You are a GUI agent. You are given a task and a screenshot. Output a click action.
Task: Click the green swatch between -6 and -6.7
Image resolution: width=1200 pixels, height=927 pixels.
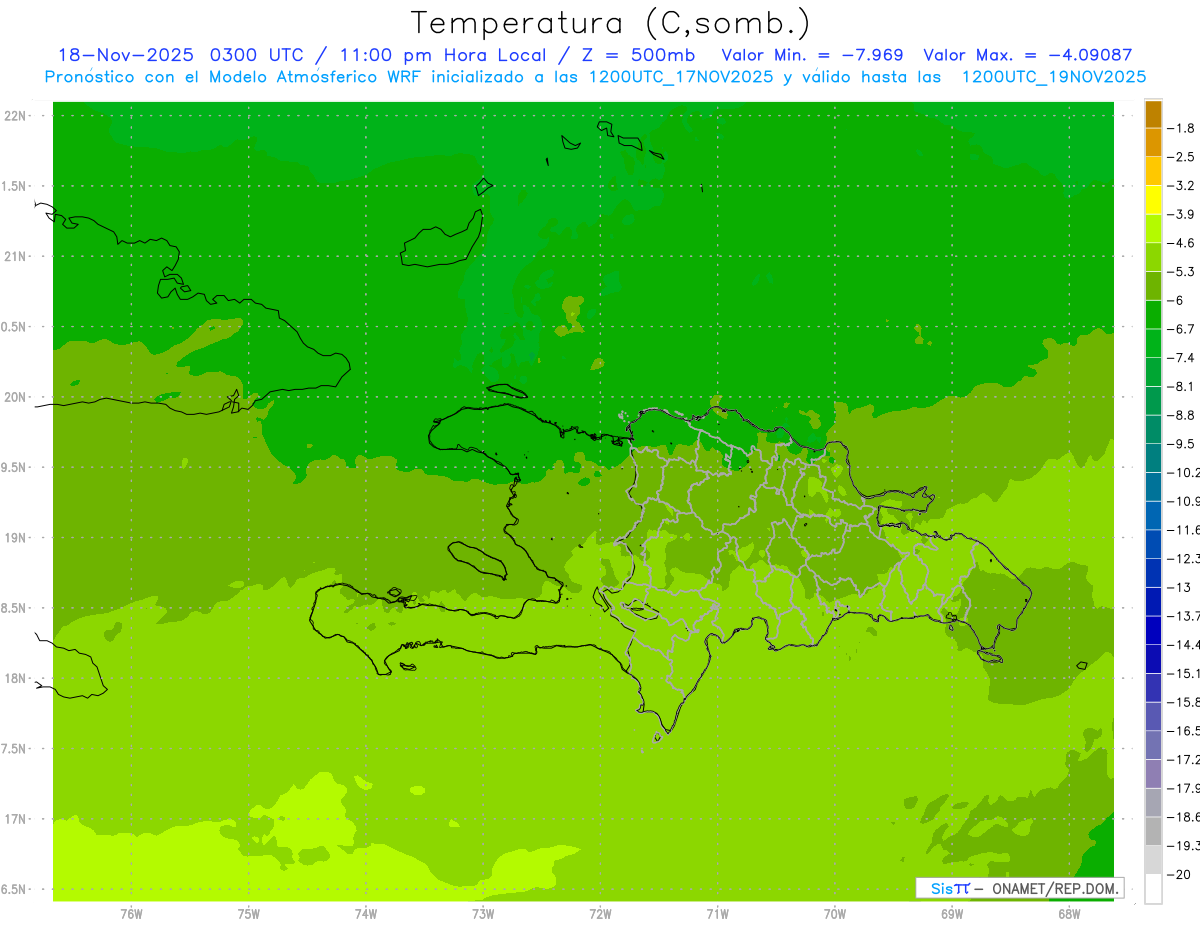[1153, 315]
